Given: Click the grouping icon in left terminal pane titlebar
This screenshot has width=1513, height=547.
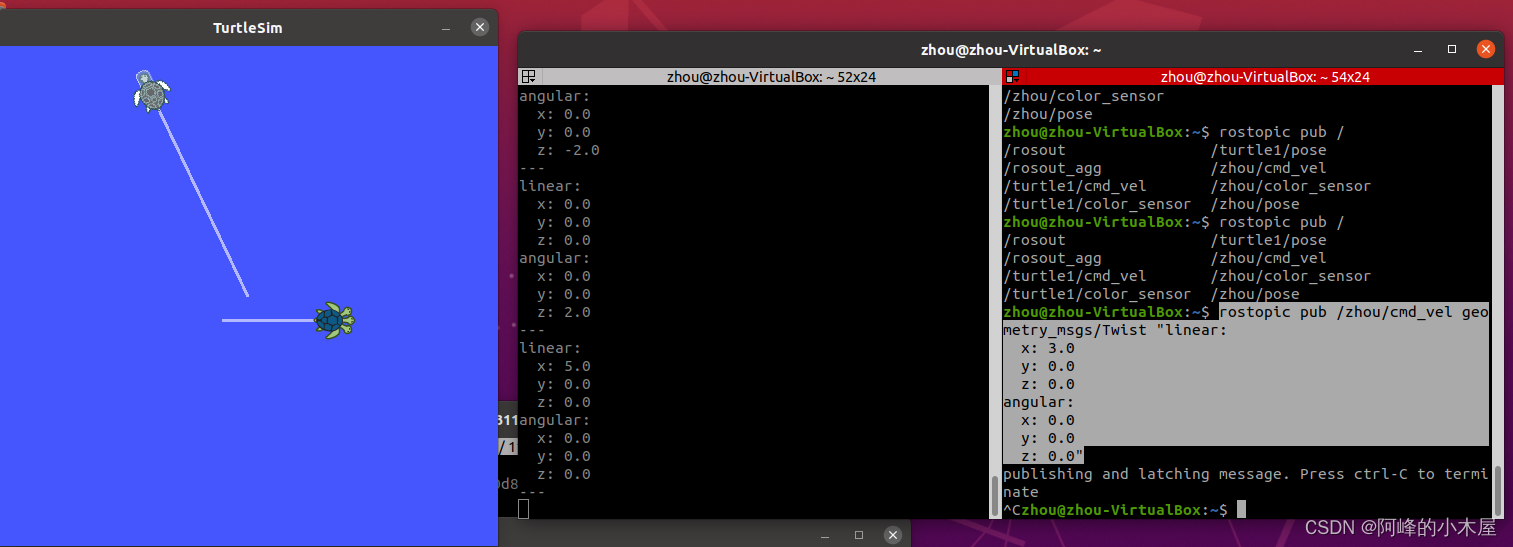Looking at the screenshot, I should pos(529,76).
